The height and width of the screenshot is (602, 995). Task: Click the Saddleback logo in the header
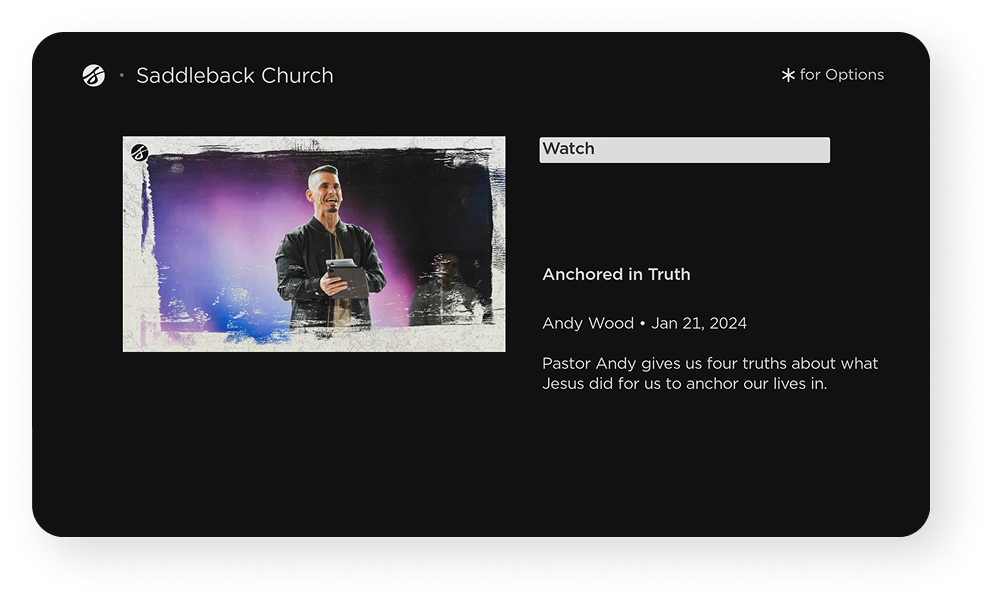pyautogui.click(x=94, y=76)
